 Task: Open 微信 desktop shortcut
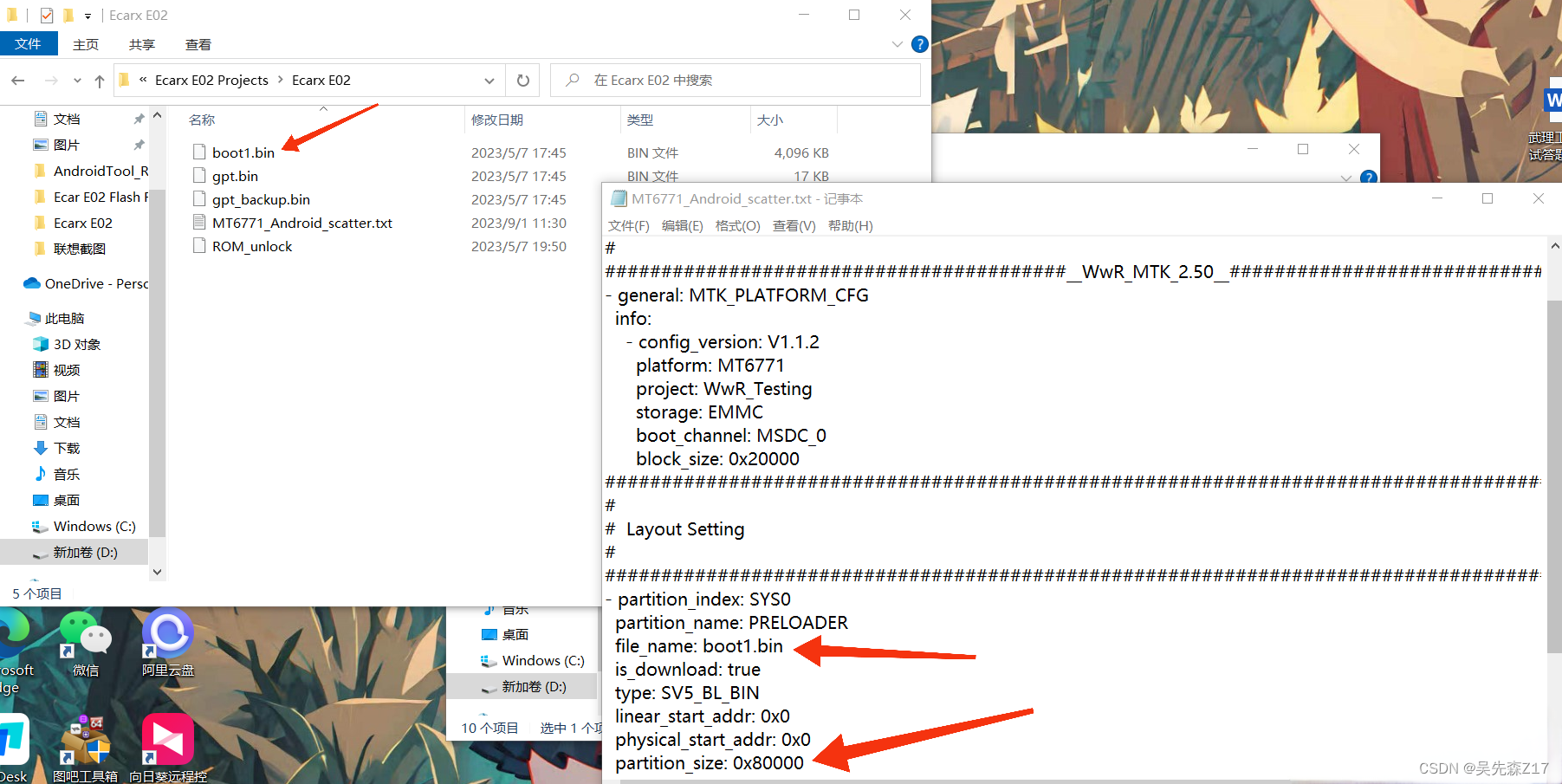coord(86,645)
